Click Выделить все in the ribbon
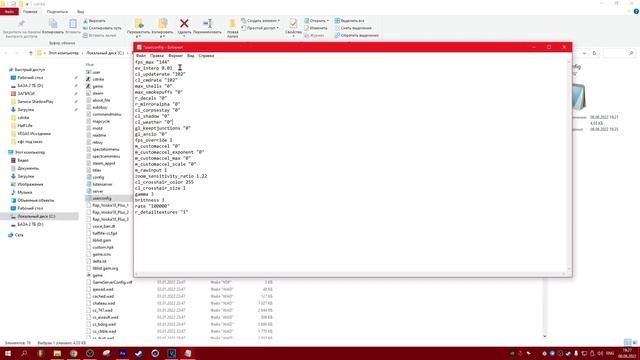 (349, 21)
